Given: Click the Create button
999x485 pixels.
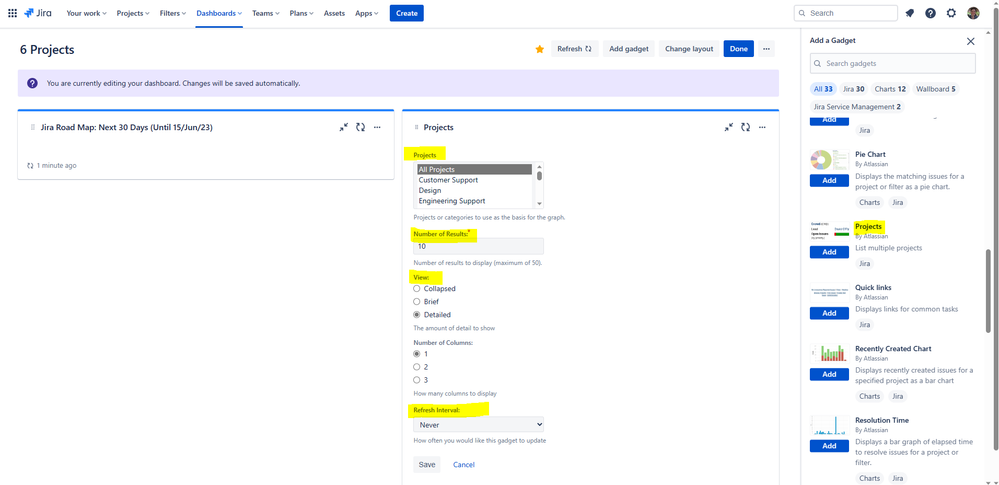Looking at the screenshot, I should pos(406,13).
